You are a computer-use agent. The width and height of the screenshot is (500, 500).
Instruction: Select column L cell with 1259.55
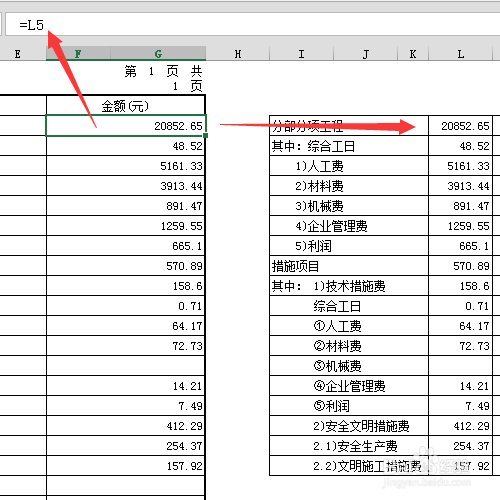(460, 226)
